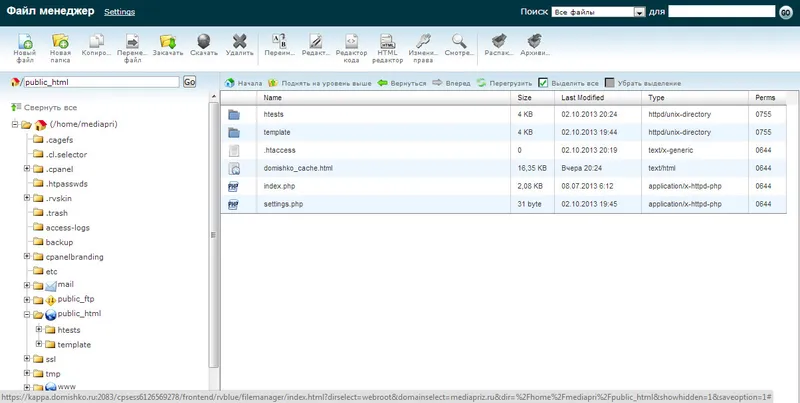Sort by the Perms column header

[767, 97]
